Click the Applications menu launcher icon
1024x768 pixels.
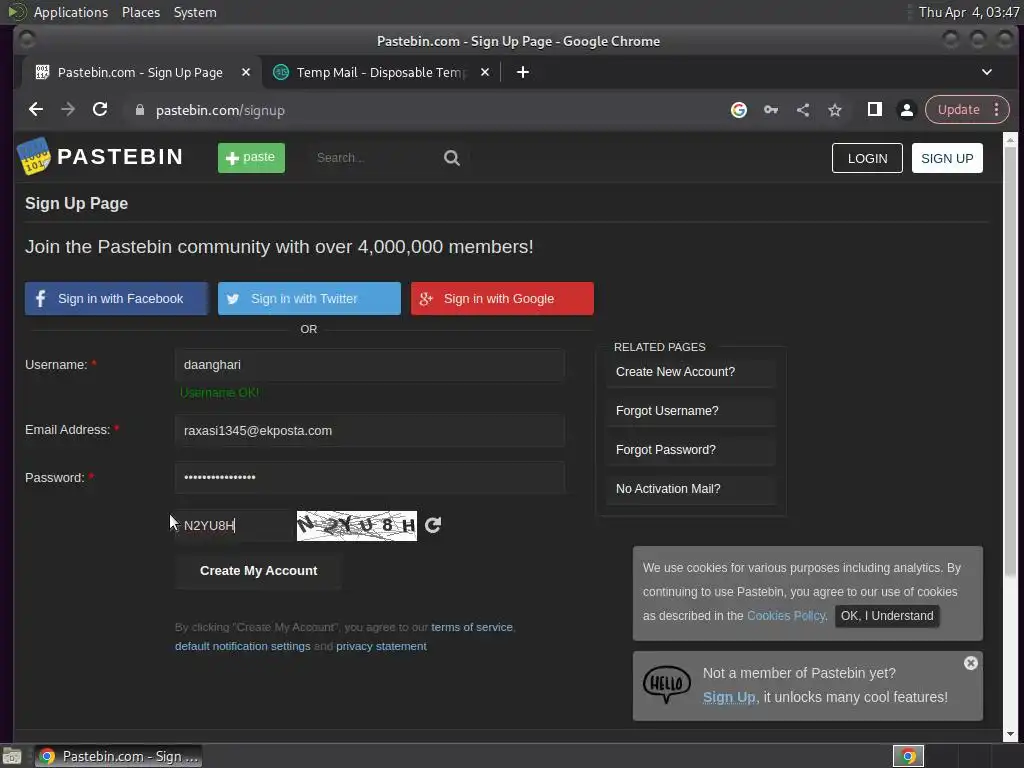pos(17,12)
